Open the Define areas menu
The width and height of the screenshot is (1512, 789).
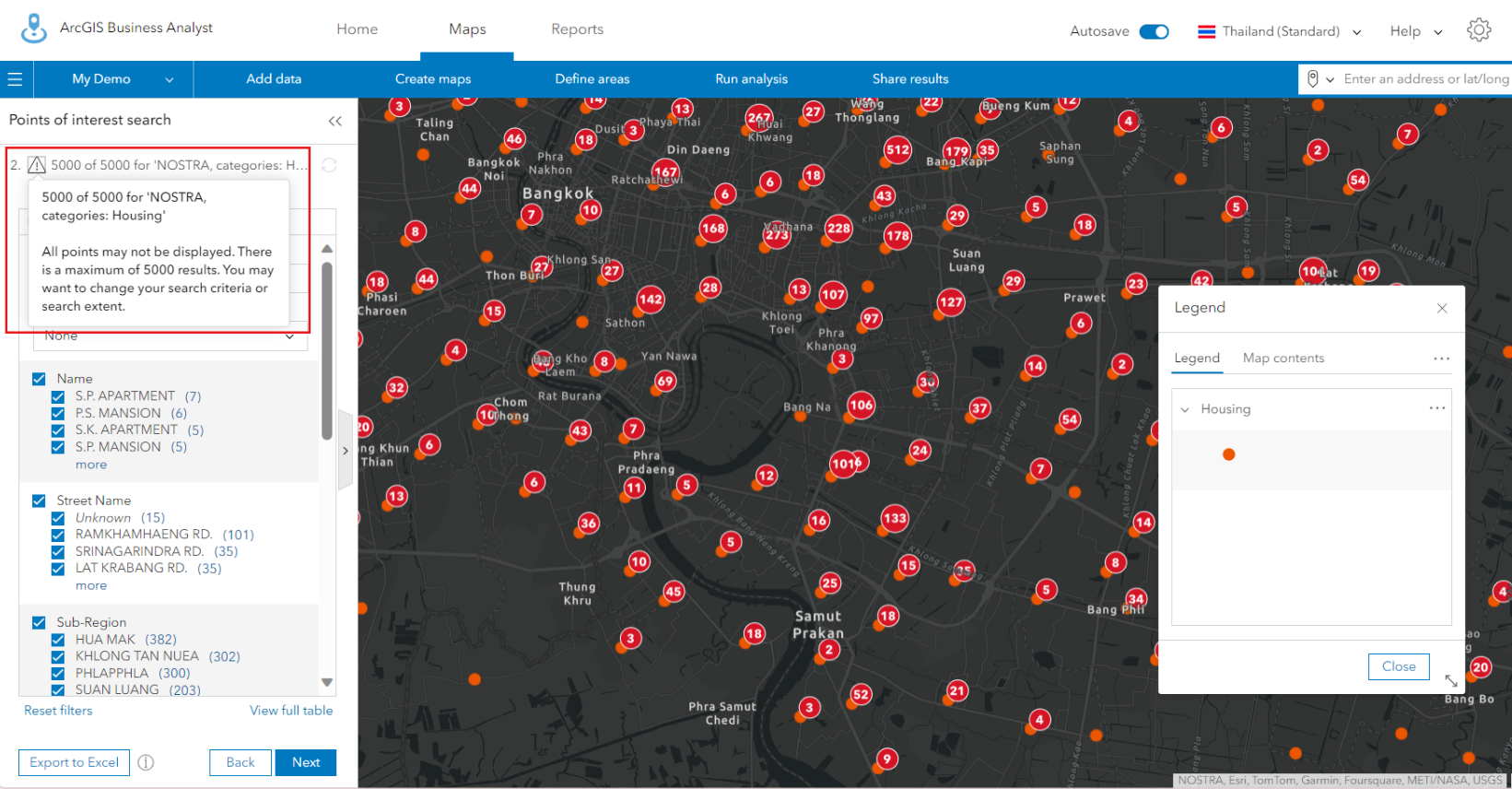pyautogui.click(x=592, y=79)
